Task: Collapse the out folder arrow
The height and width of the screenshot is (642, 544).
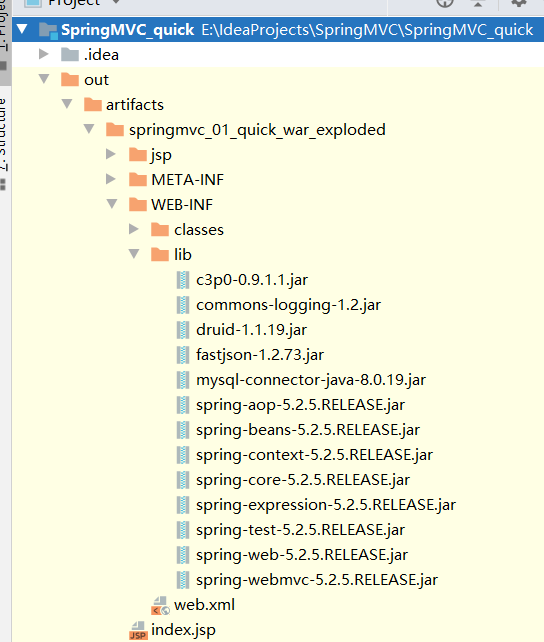Action: [x=44, y=79]
